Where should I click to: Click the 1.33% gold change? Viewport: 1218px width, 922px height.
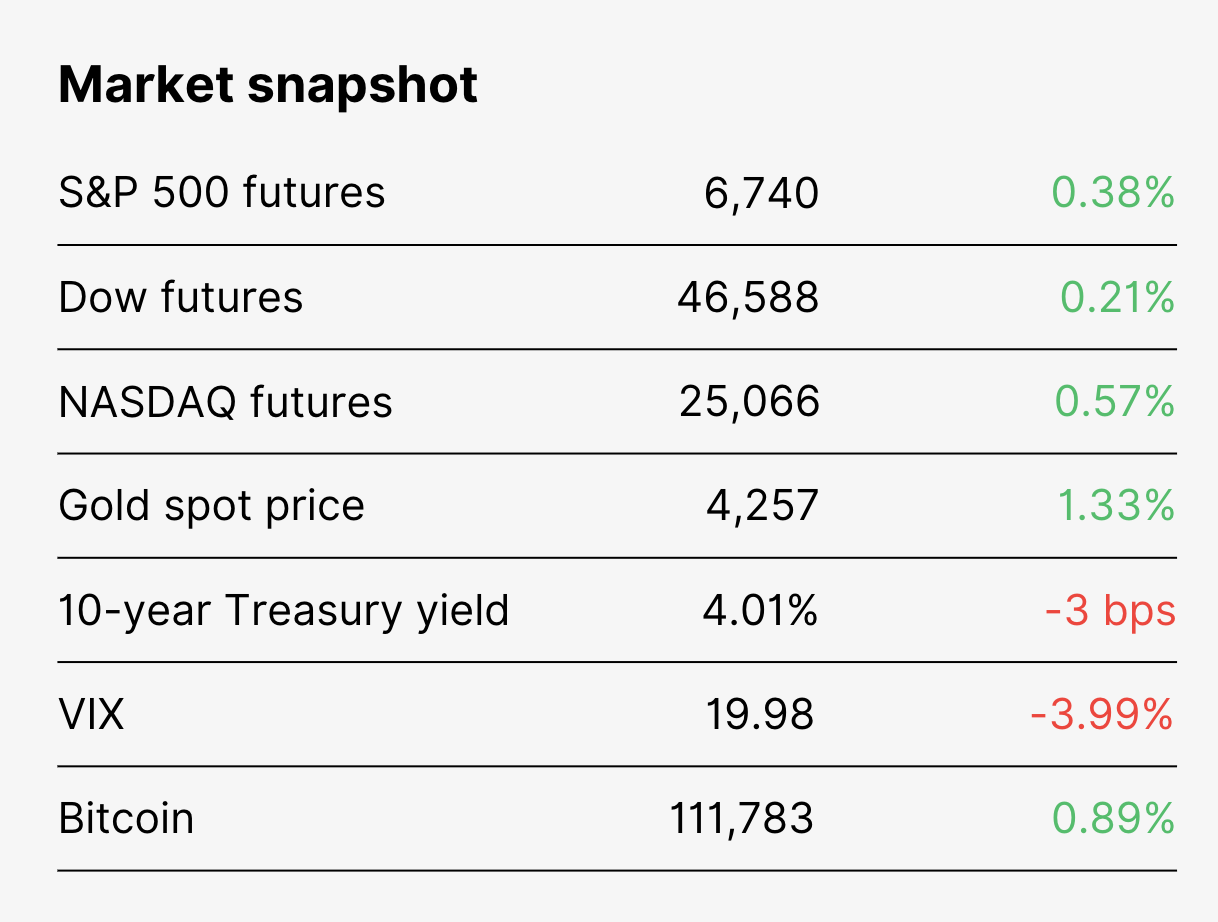[1117, 505]
